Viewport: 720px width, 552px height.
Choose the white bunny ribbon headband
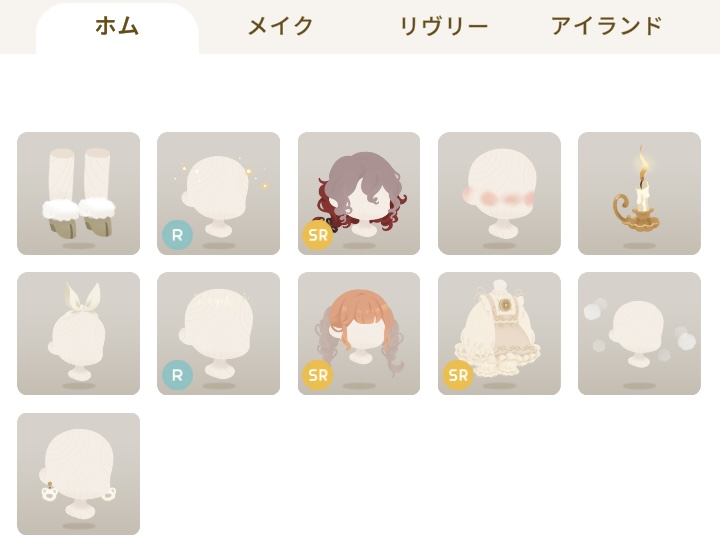[x=79, y=333]
